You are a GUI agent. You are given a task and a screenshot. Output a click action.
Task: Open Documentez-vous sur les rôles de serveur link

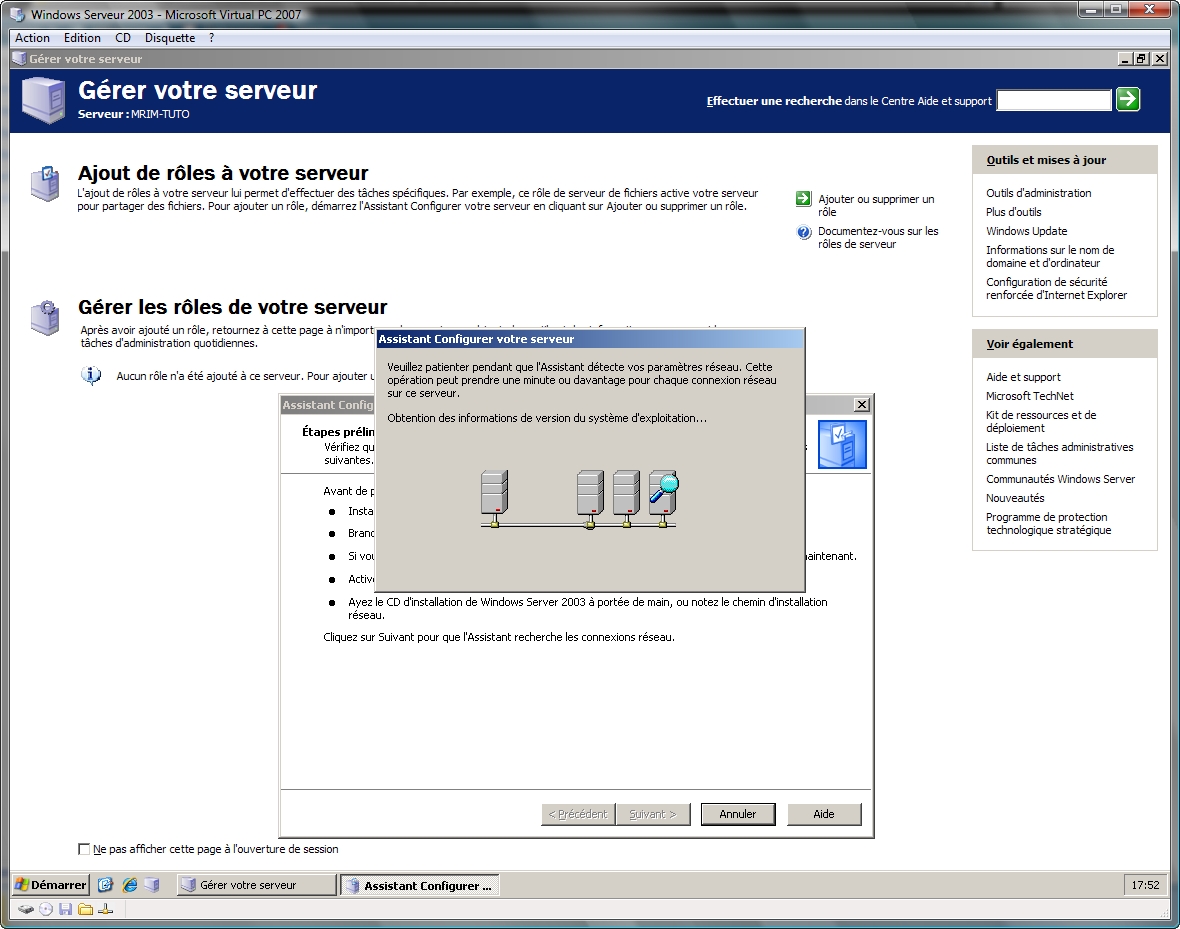[878, 238]
